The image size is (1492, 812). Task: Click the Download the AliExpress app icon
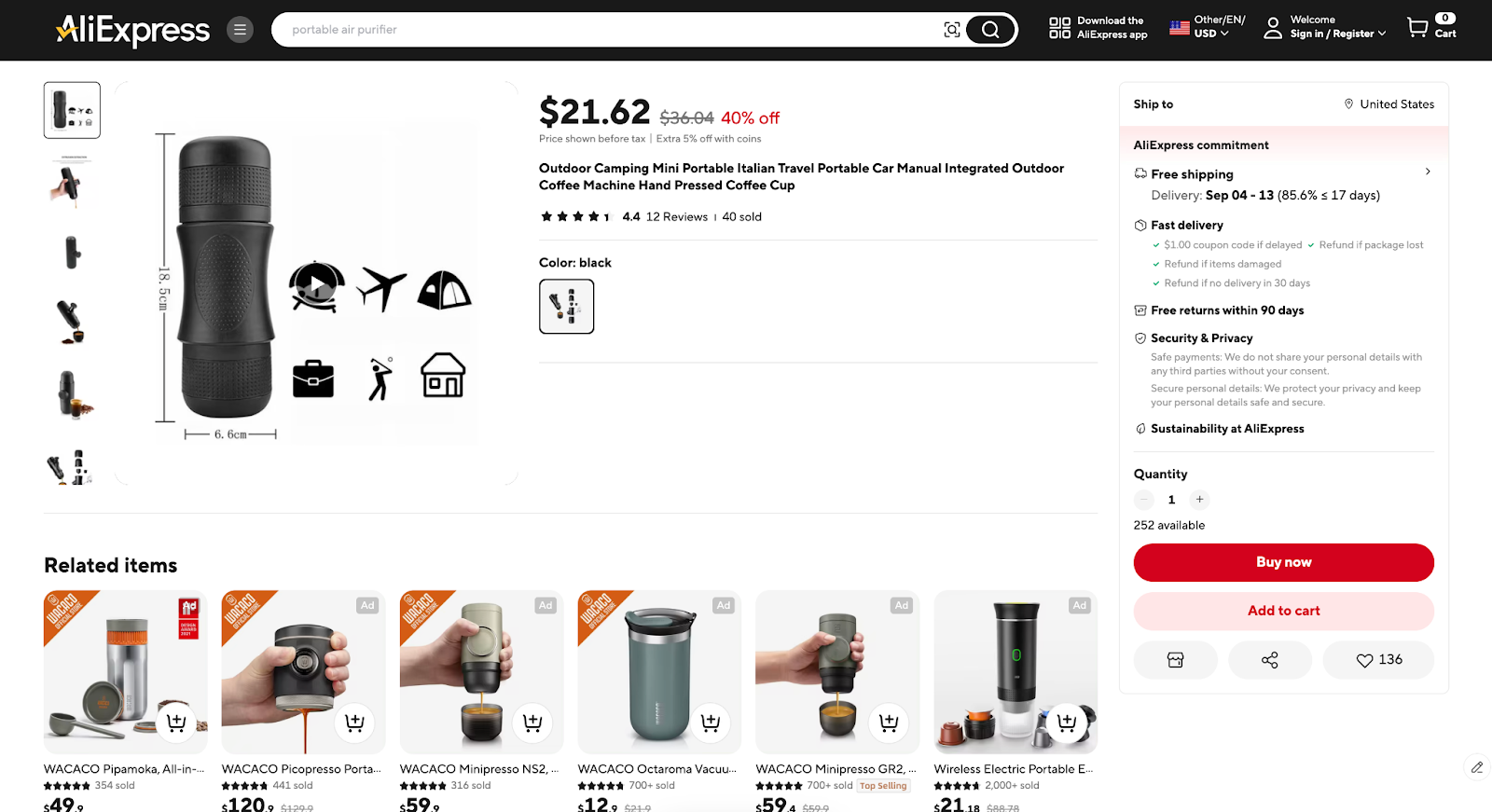[x=1060, y=29]
